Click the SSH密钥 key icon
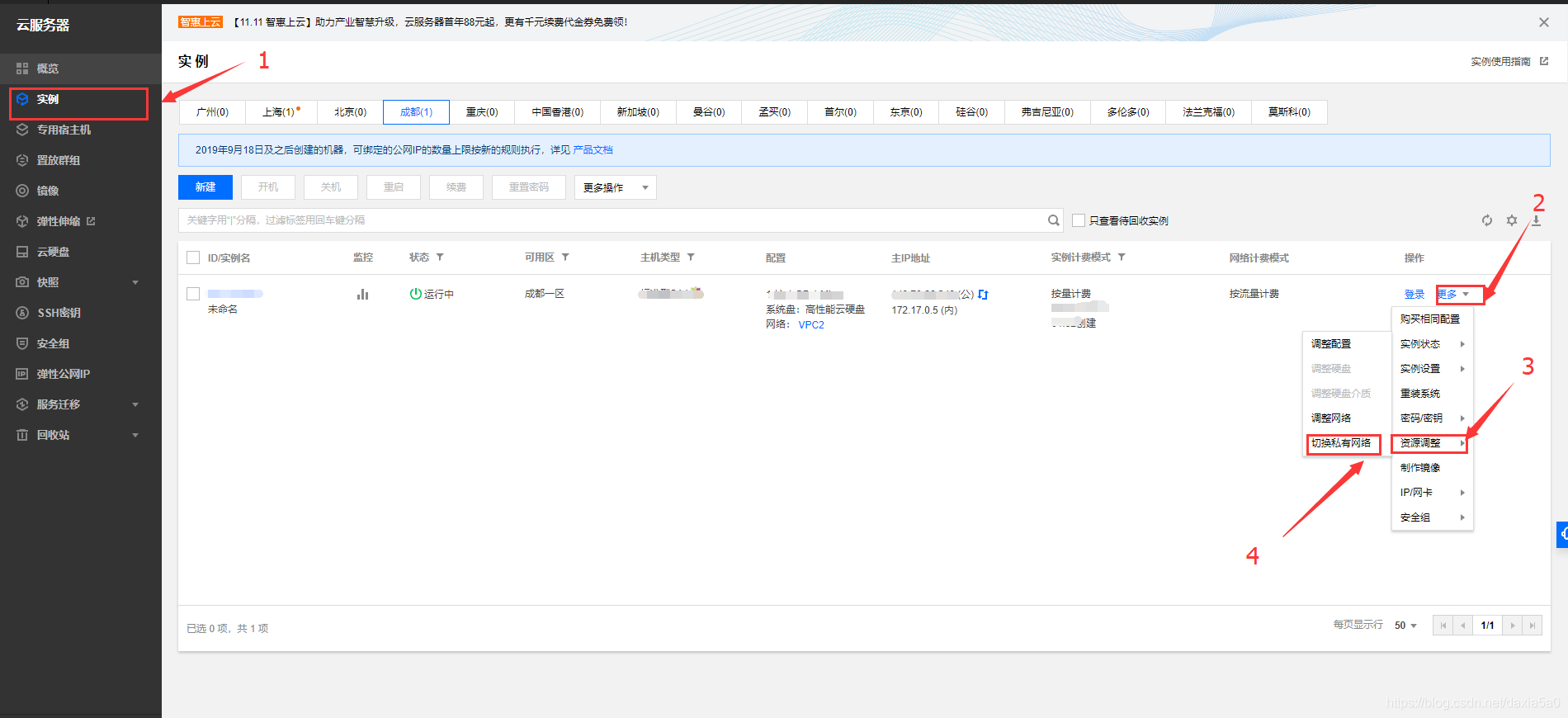The width and height of the screenshot is (1568, 718). (22, 313)
